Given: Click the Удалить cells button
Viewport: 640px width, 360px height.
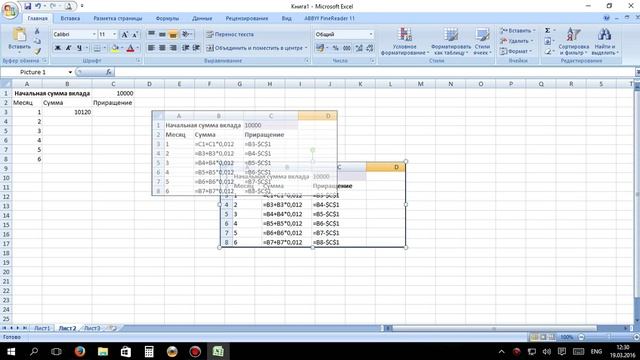Looking at the screenshot, I should [x=516, y=41].
